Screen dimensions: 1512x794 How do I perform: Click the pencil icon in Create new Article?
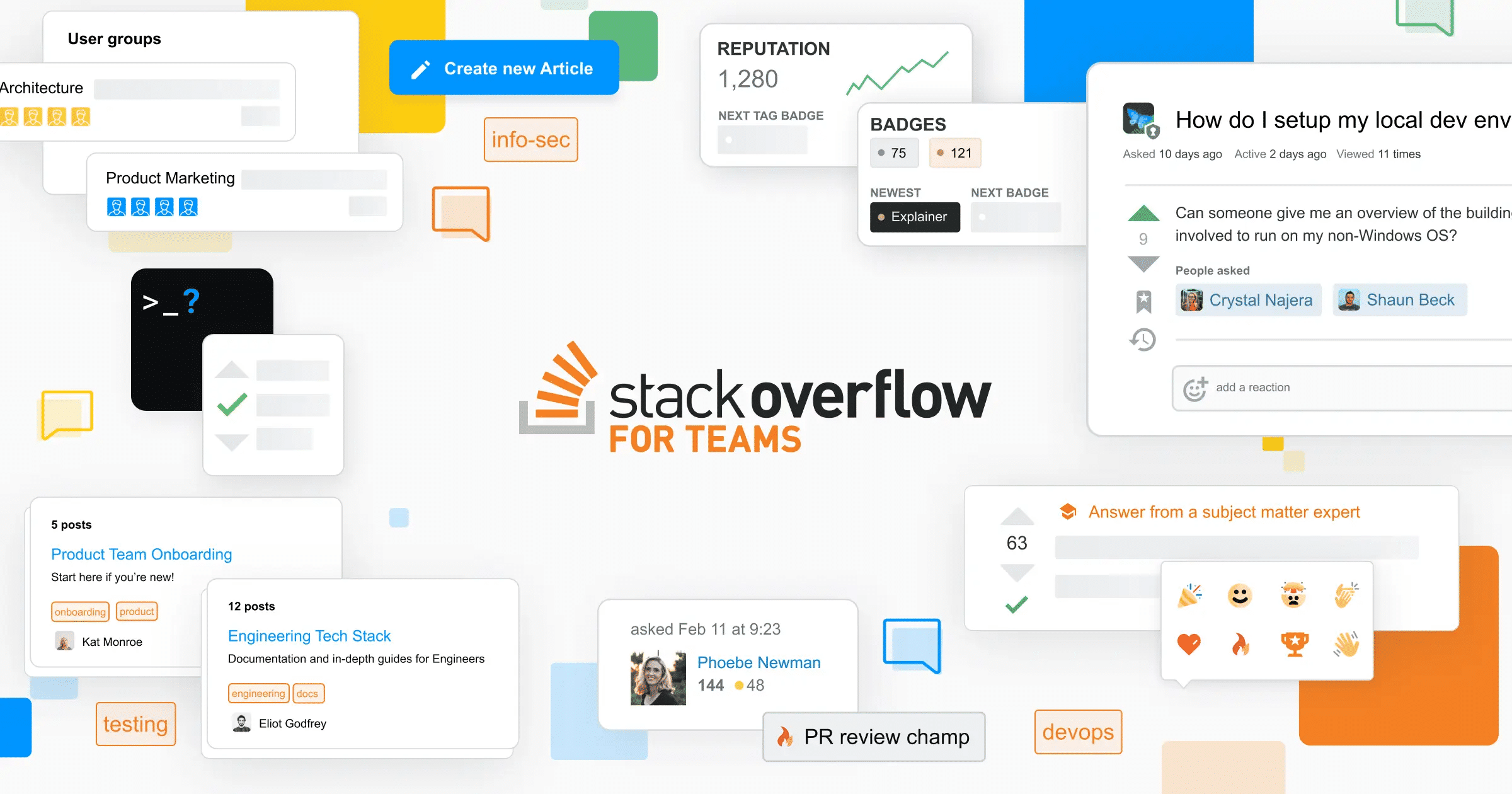pyautogui.click(x=420, y=69)
